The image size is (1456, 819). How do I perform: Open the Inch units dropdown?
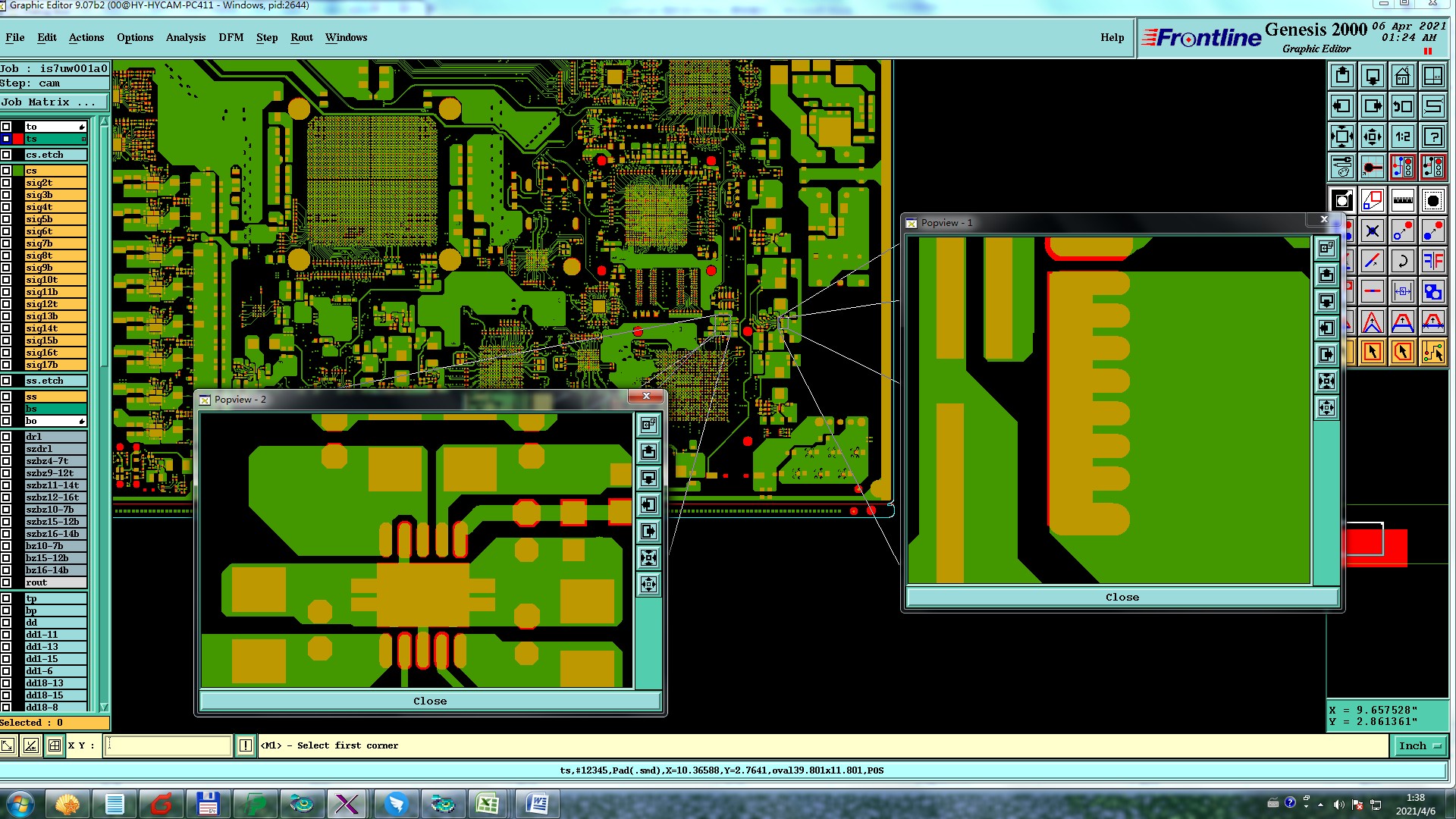point(1419,746)
